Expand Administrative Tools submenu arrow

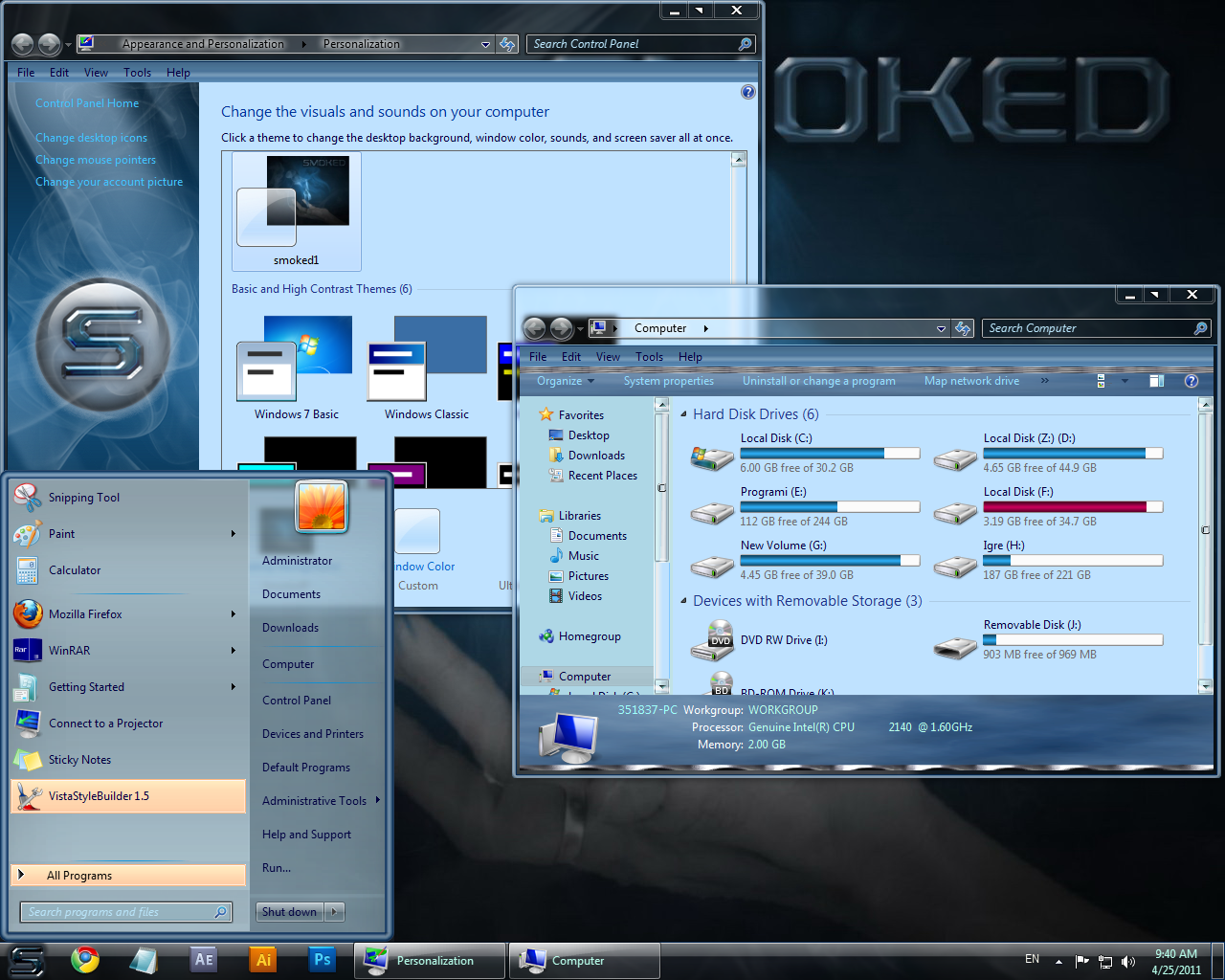coord(378,800)
